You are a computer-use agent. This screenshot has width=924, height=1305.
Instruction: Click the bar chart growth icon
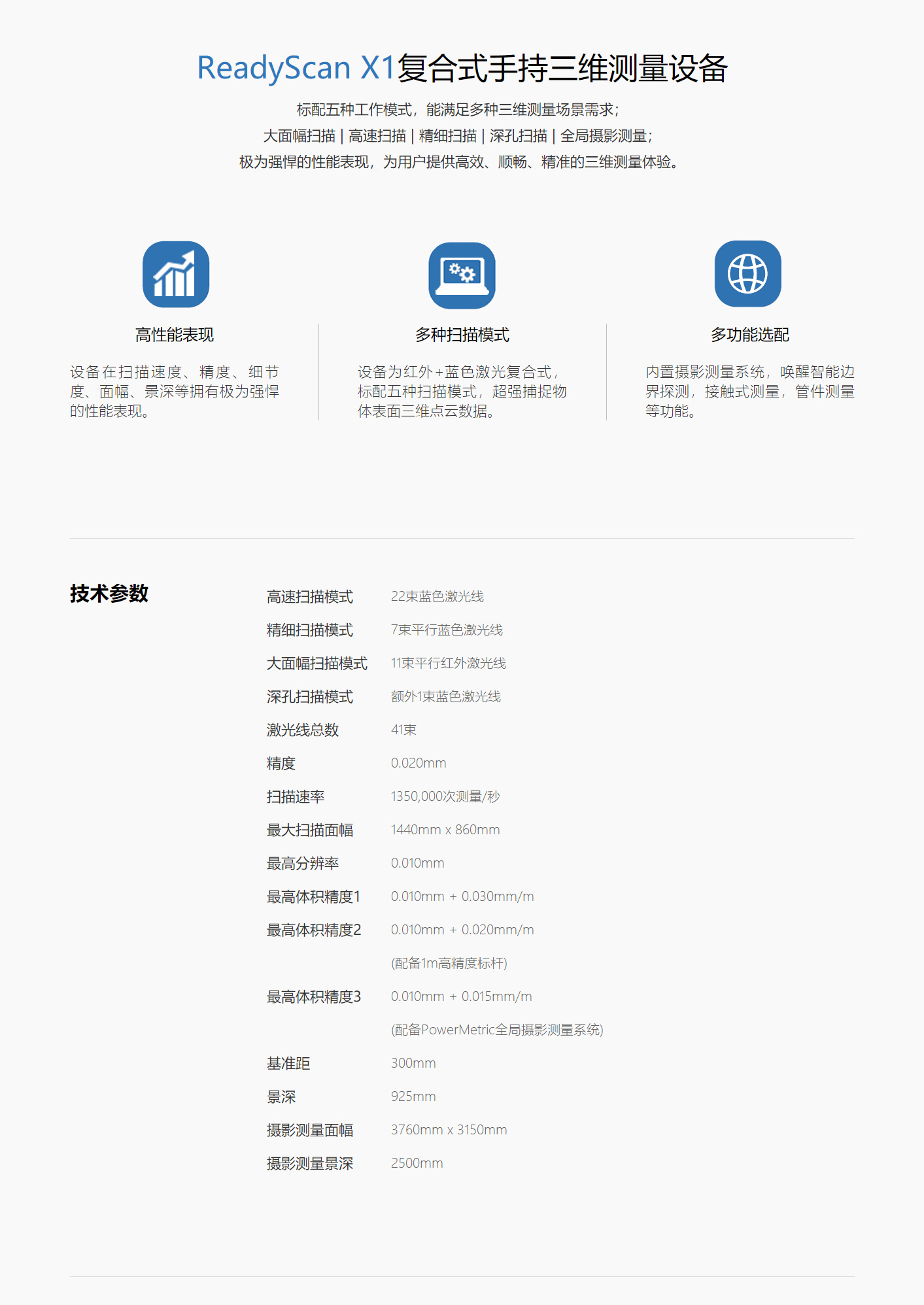175,275
